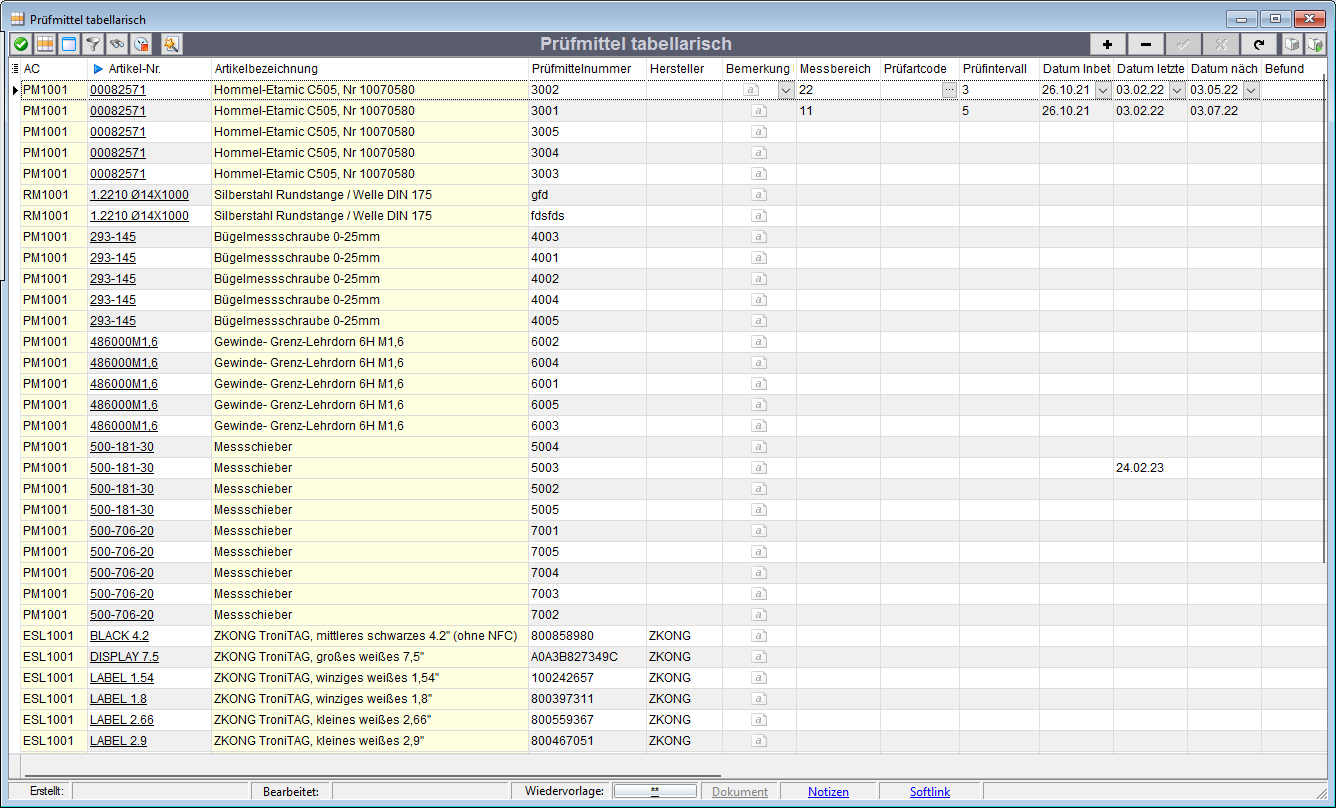This screenshot has height=808, width=1336.
Task: Click the printer with green arrow icon
Action: [x=1315, y=44]
